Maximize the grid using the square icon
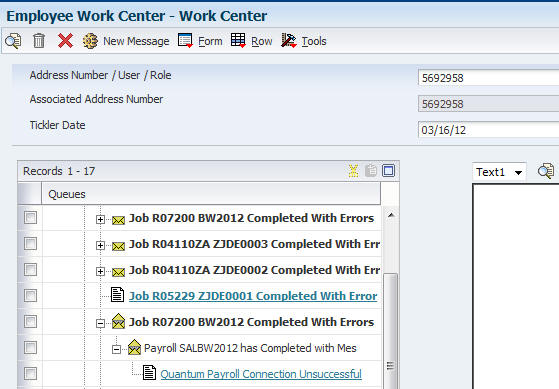Image resolution: width=559 pixels, height=389 pixels. point(388,171)
